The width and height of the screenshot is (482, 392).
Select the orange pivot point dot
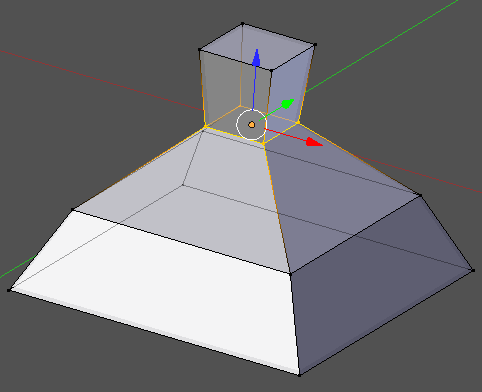pyautogui.click(x=252, y=125)
